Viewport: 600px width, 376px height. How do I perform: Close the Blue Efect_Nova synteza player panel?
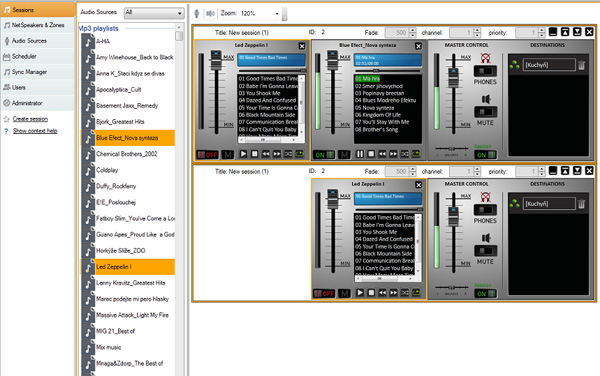pos(419,46)
